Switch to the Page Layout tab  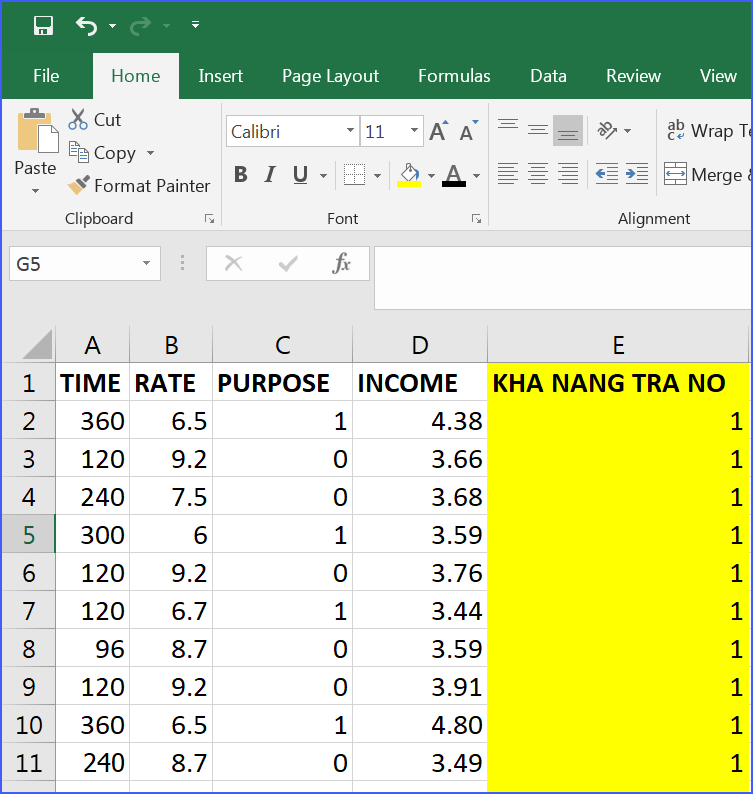(x=330, y=76)
